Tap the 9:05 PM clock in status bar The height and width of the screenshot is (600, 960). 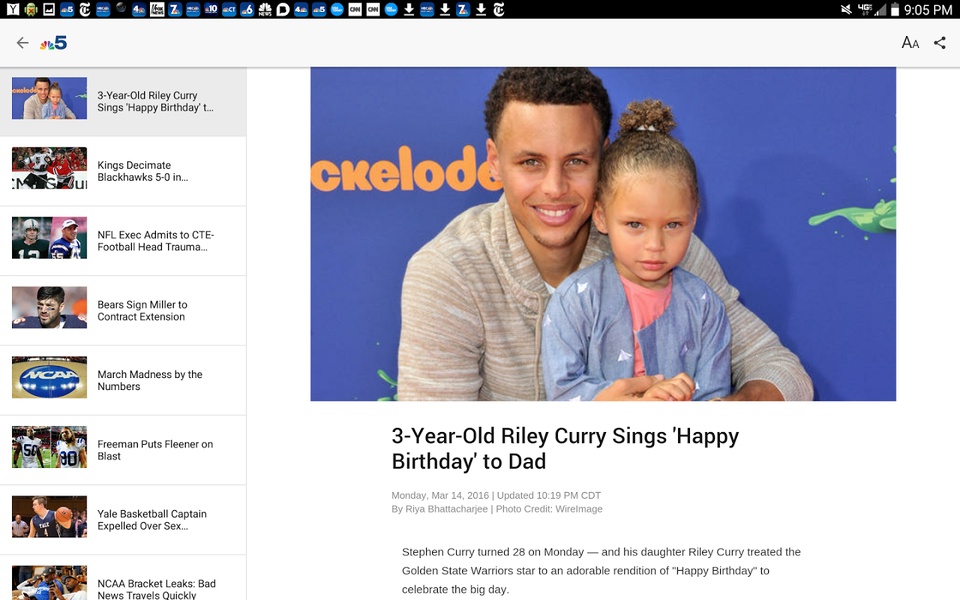(928, 10)
